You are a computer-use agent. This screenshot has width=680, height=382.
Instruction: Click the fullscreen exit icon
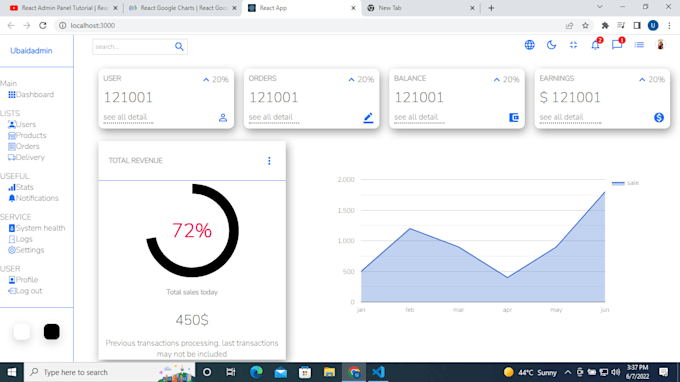573,45
